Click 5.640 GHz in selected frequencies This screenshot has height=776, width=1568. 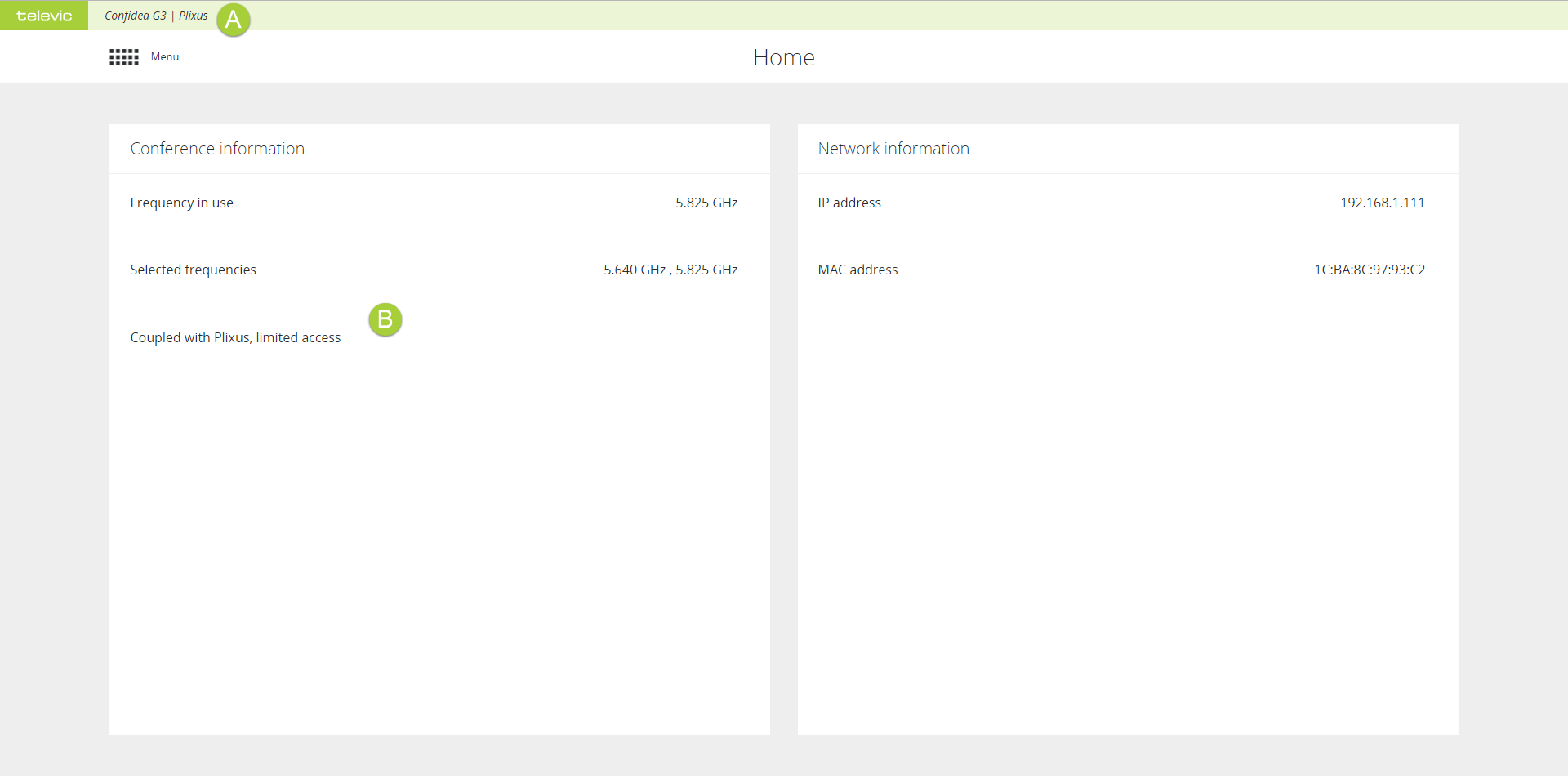(635, 270)
